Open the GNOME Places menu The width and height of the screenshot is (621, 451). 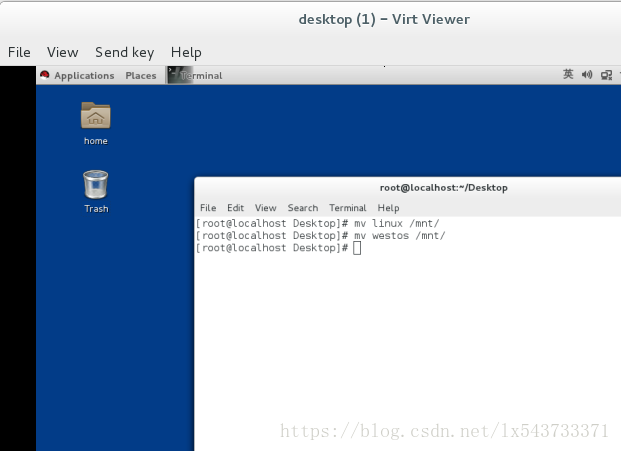tap(141, 76)
